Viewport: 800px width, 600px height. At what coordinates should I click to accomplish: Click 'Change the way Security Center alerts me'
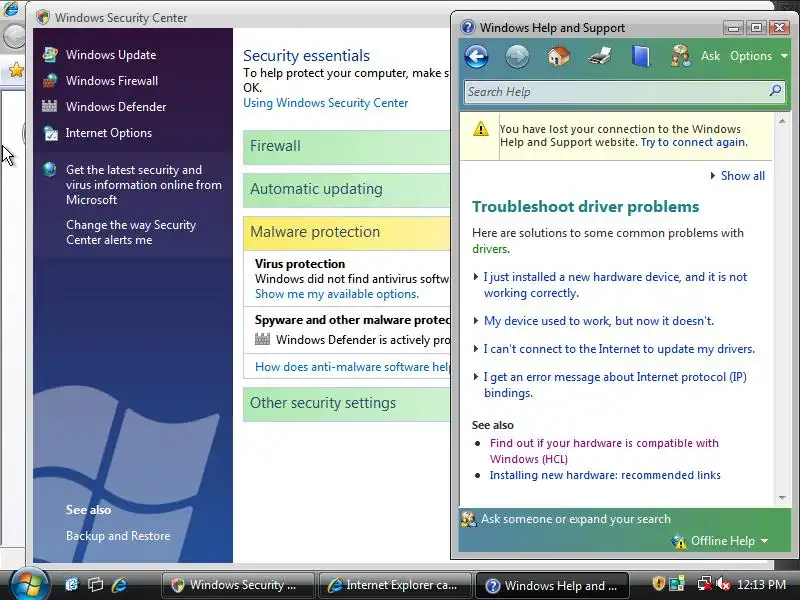131,232
